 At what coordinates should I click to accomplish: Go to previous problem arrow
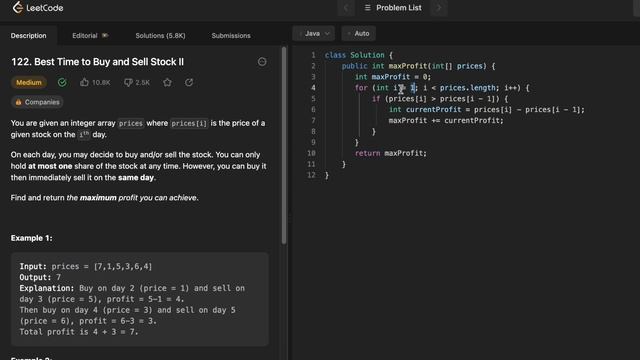point(346,8)
